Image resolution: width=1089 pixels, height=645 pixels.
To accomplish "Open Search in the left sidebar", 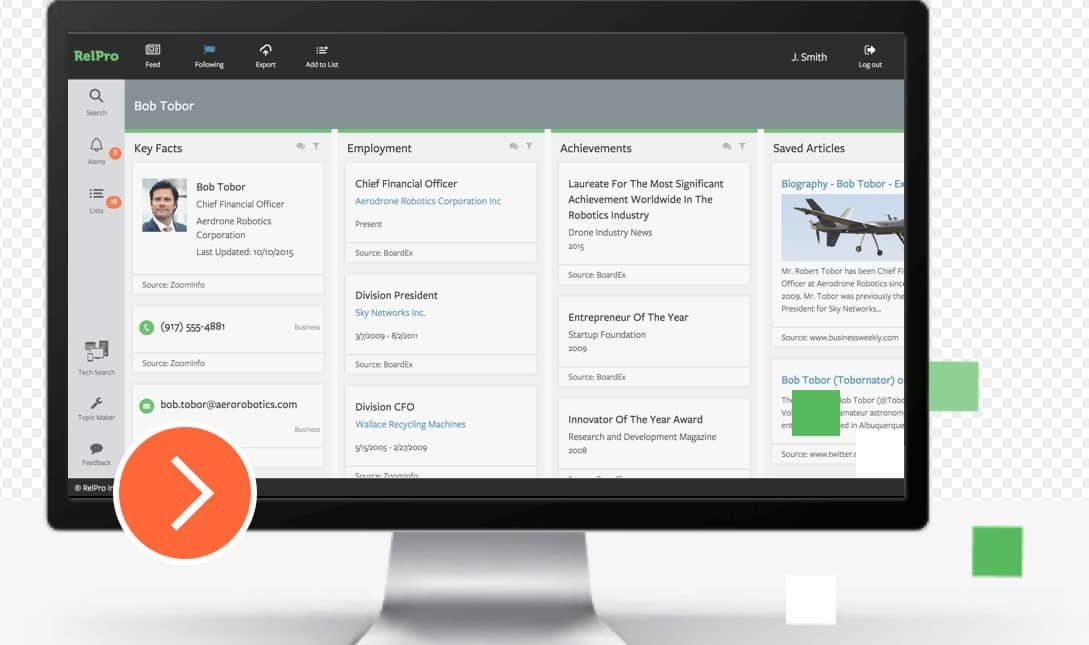I will (96, 96).
